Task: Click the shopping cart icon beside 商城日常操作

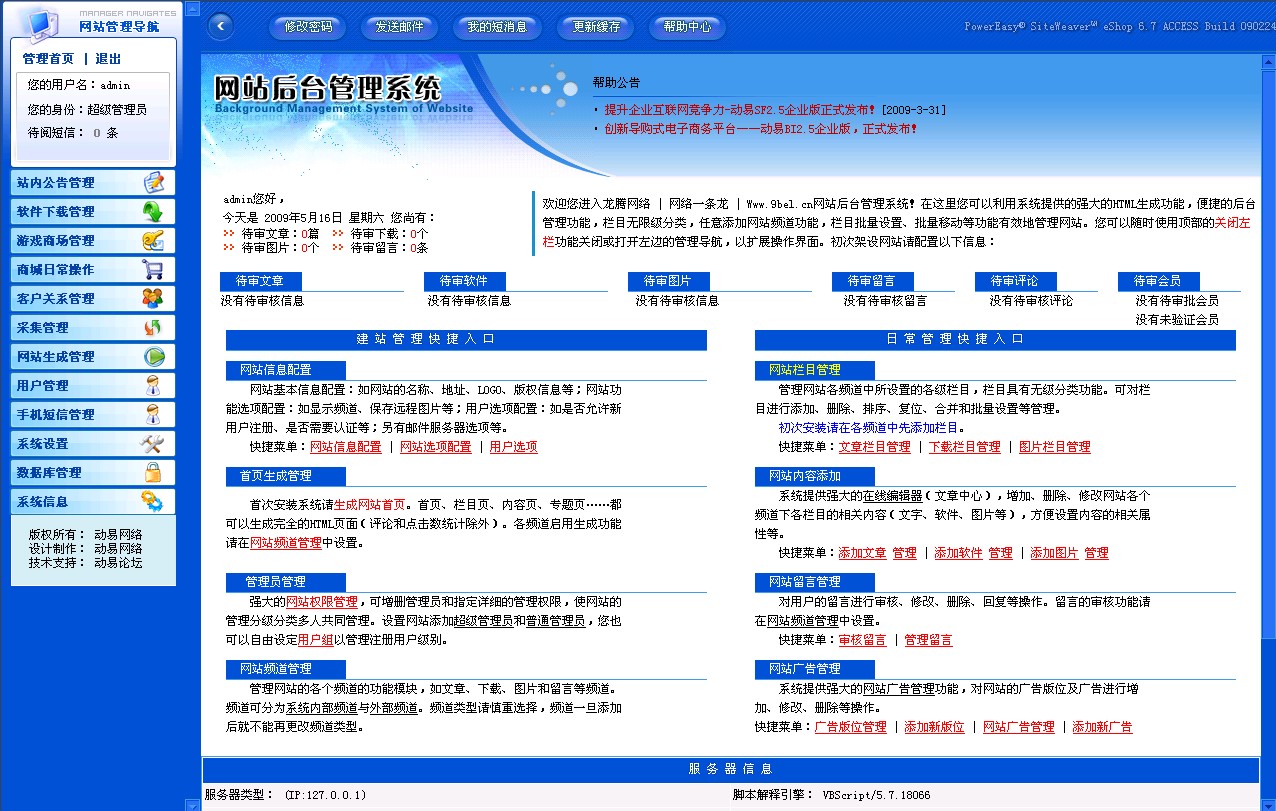Action: [x=153, y=270]
